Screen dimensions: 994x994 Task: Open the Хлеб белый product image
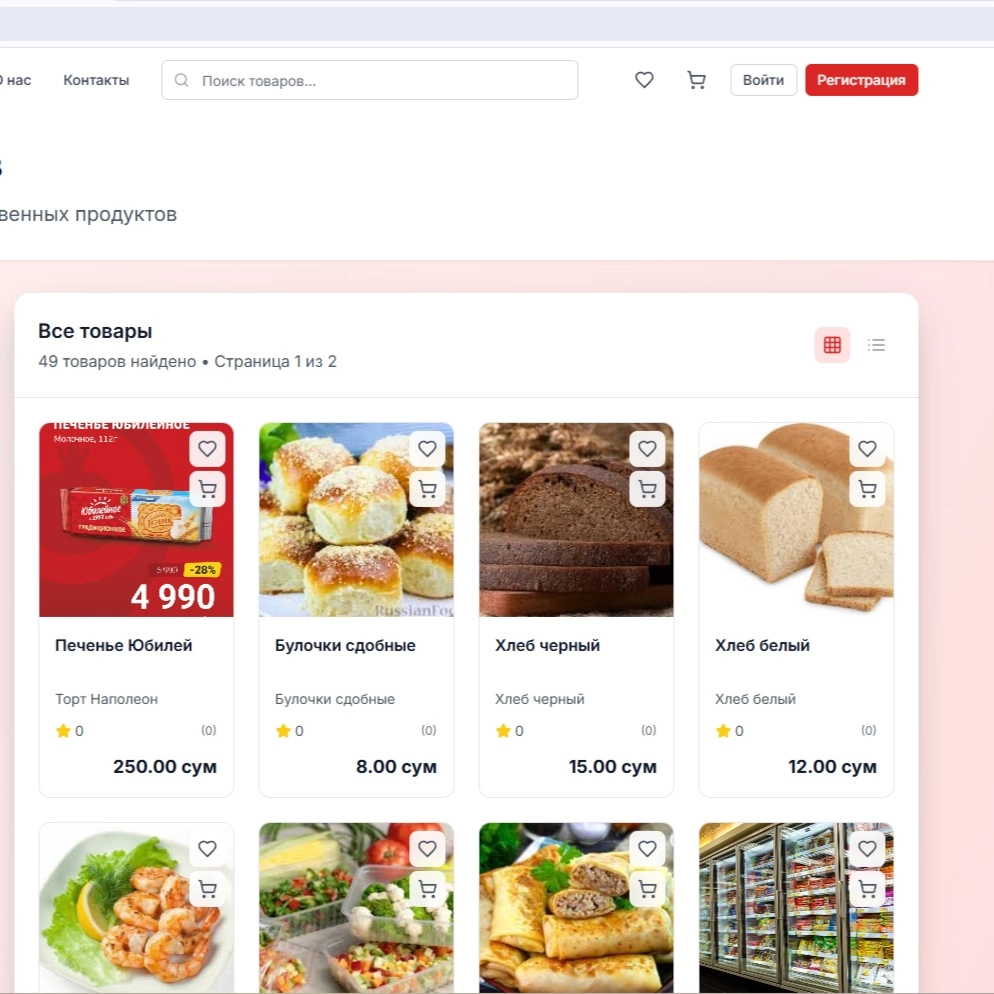796,520
